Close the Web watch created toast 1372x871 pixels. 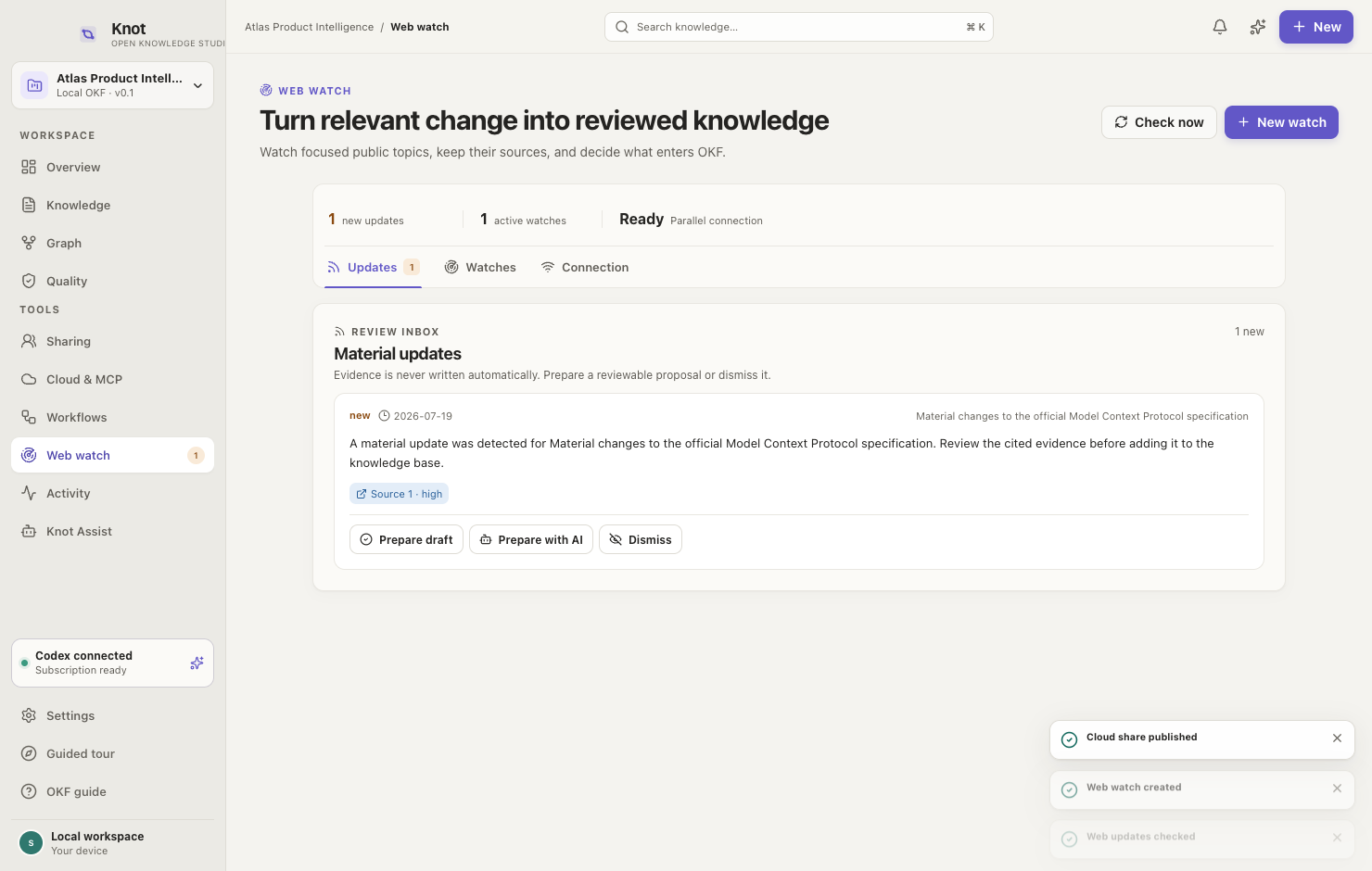coord(1337,789)
